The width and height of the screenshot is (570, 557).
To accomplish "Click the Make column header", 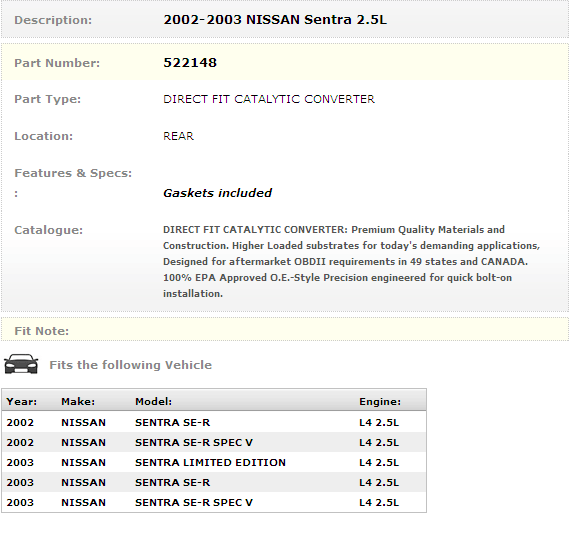I will click(78, 401).
